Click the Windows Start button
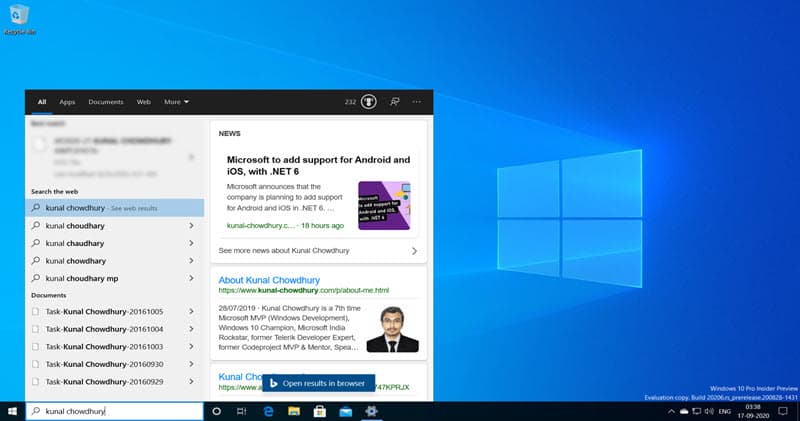The width and height of the screenshot is (800, 421). click(x=12, y=411)
